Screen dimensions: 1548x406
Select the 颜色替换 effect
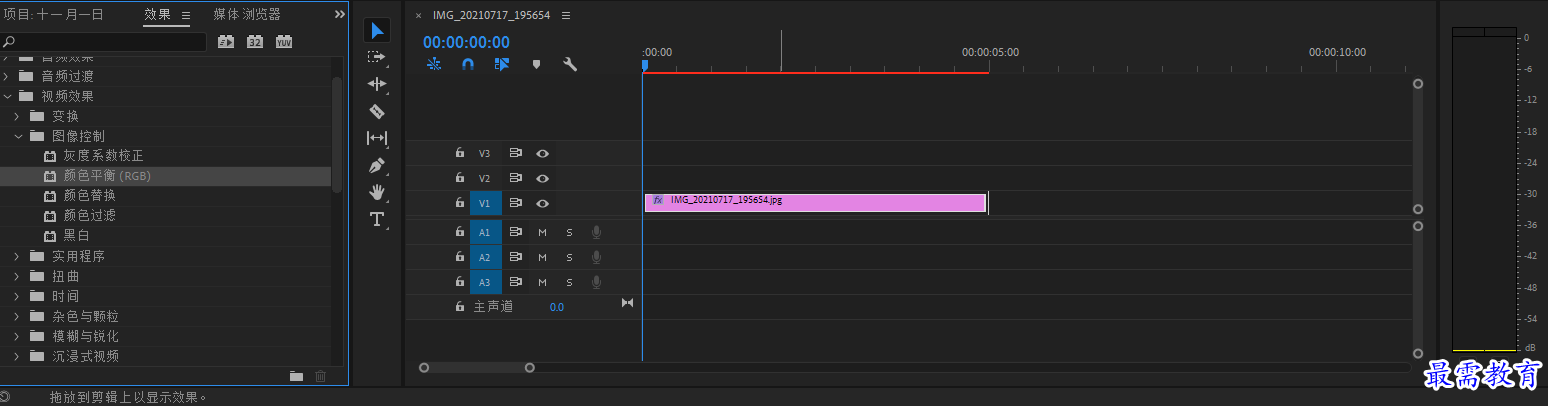click(90, 196)
